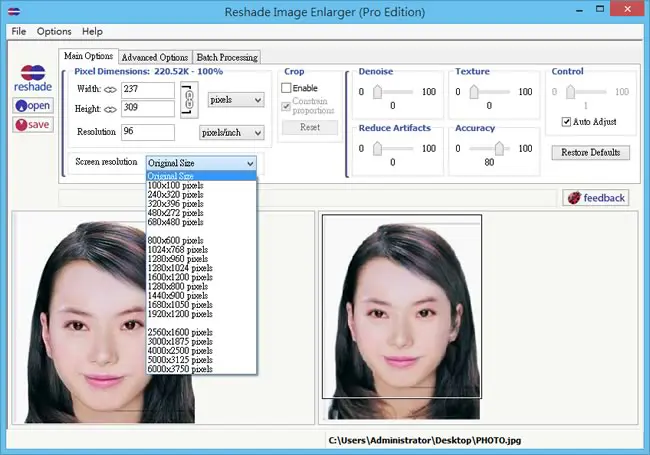Image resolution: width=650 pixels, height=455 pixels.
Task: Click the open image icon button
Action: point(33,106)
